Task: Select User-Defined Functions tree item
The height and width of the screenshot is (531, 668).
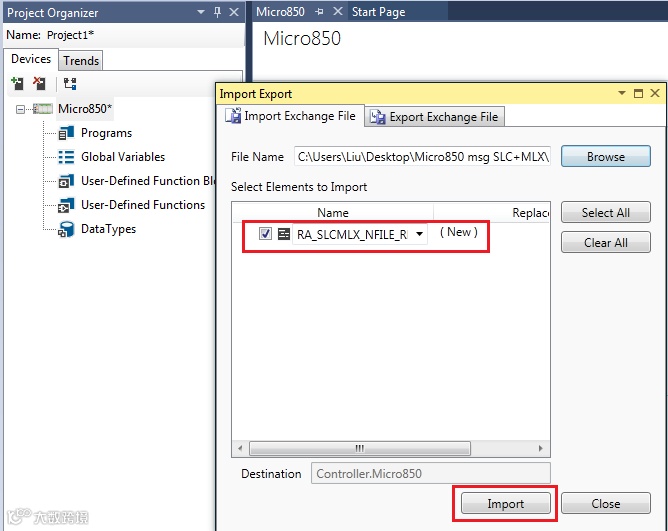Action: (143, 205)
